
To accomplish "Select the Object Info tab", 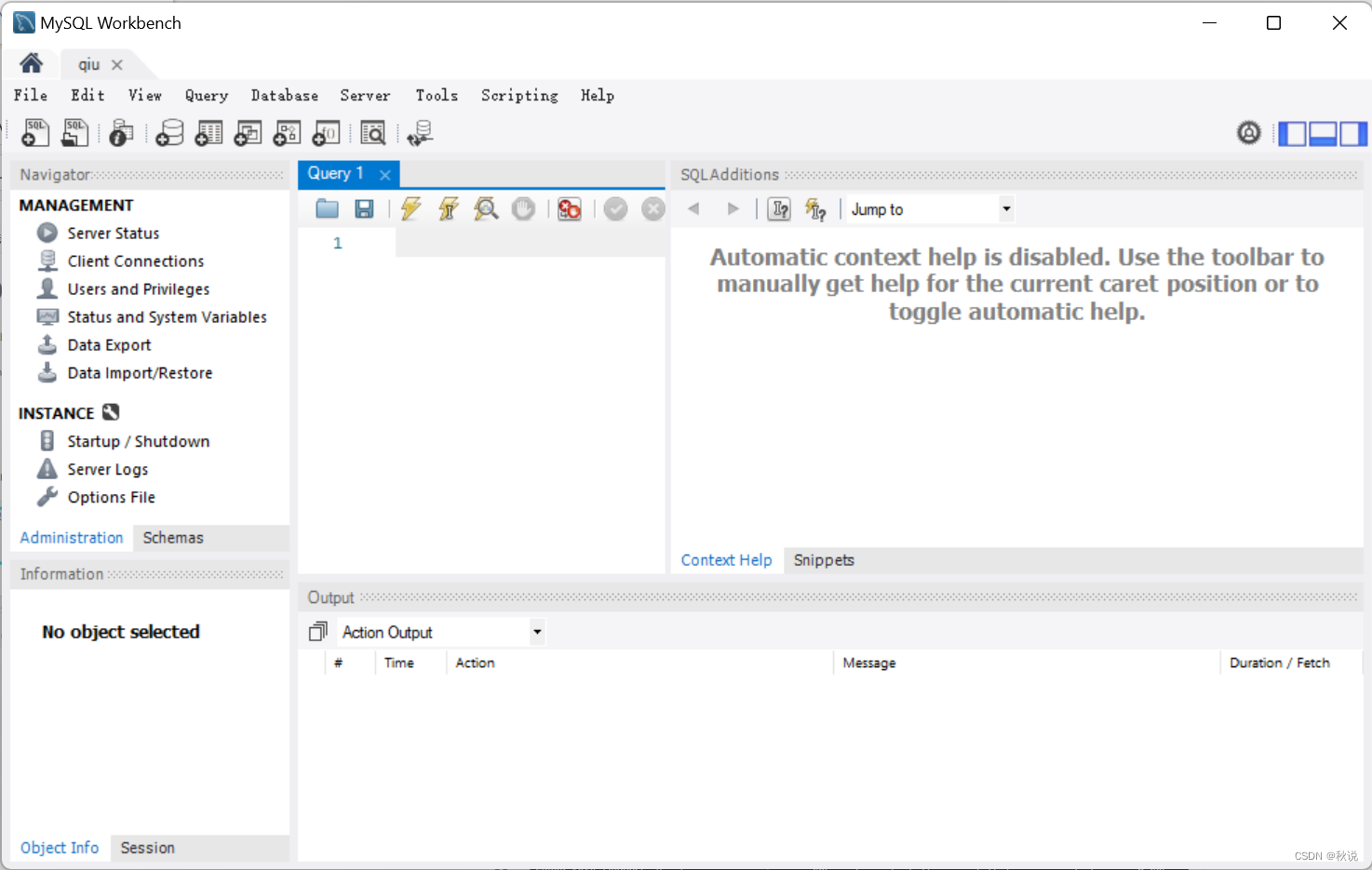I will click(x=60, y=848).
